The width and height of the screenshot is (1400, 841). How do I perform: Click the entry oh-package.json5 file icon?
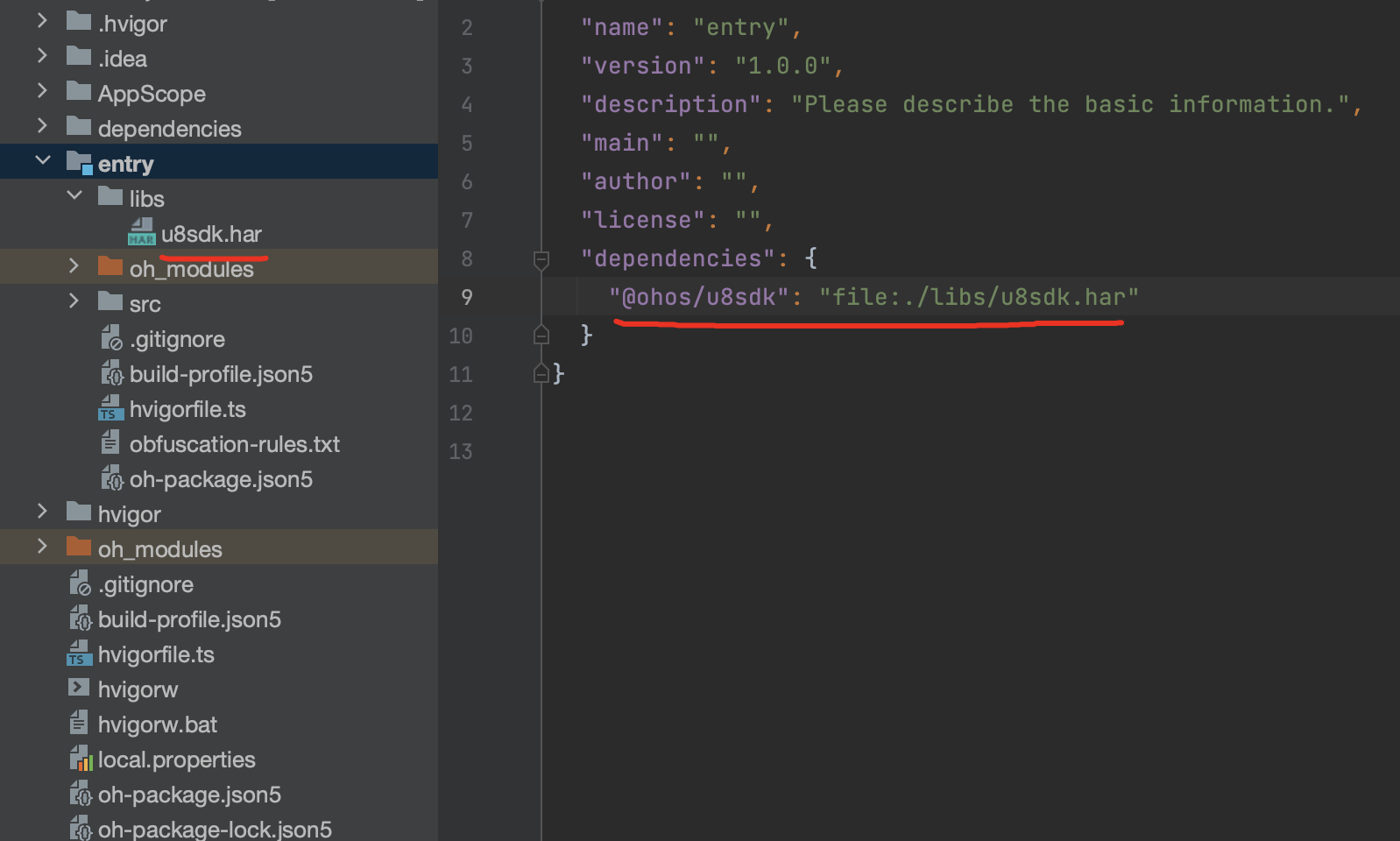[x=111, y=477]
